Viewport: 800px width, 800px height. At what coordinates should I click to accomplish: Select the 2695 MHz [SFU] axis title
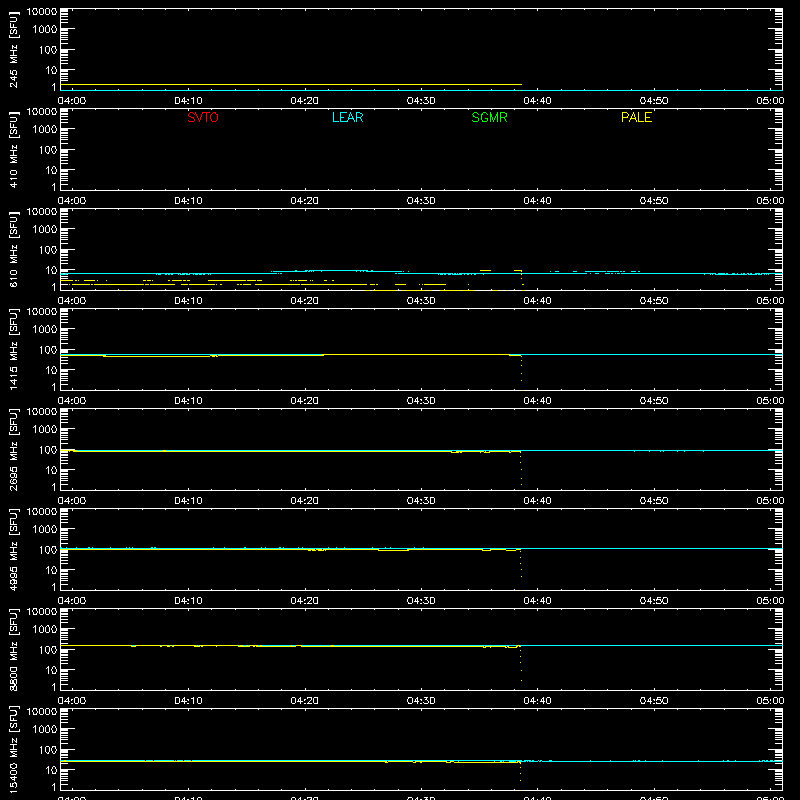pyautogui.click(x=13, y=450)
